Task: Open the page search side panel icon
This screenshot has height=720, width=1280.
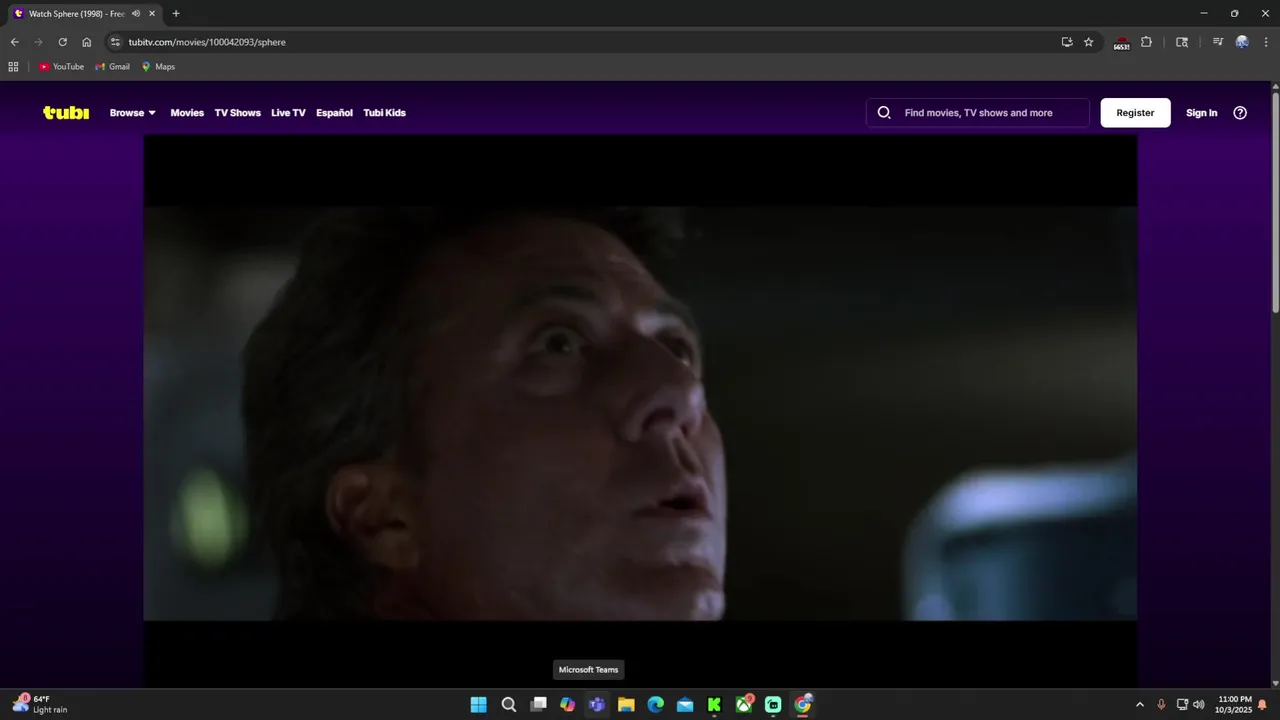Action: (1182, 42)
